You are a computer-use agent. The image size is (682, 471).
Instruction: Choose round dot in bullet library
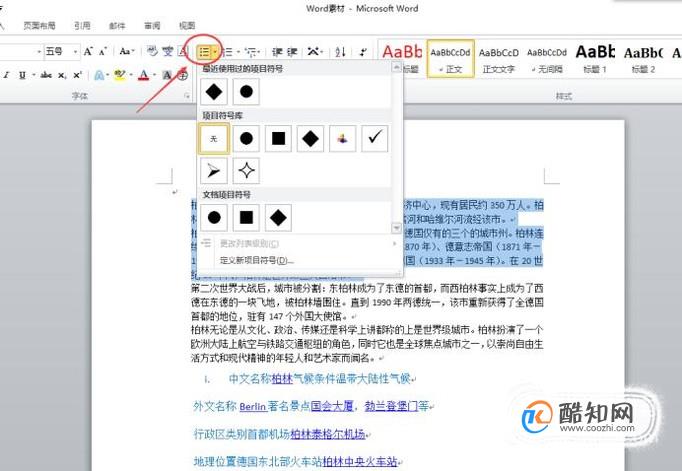click(x=246, y=139)
